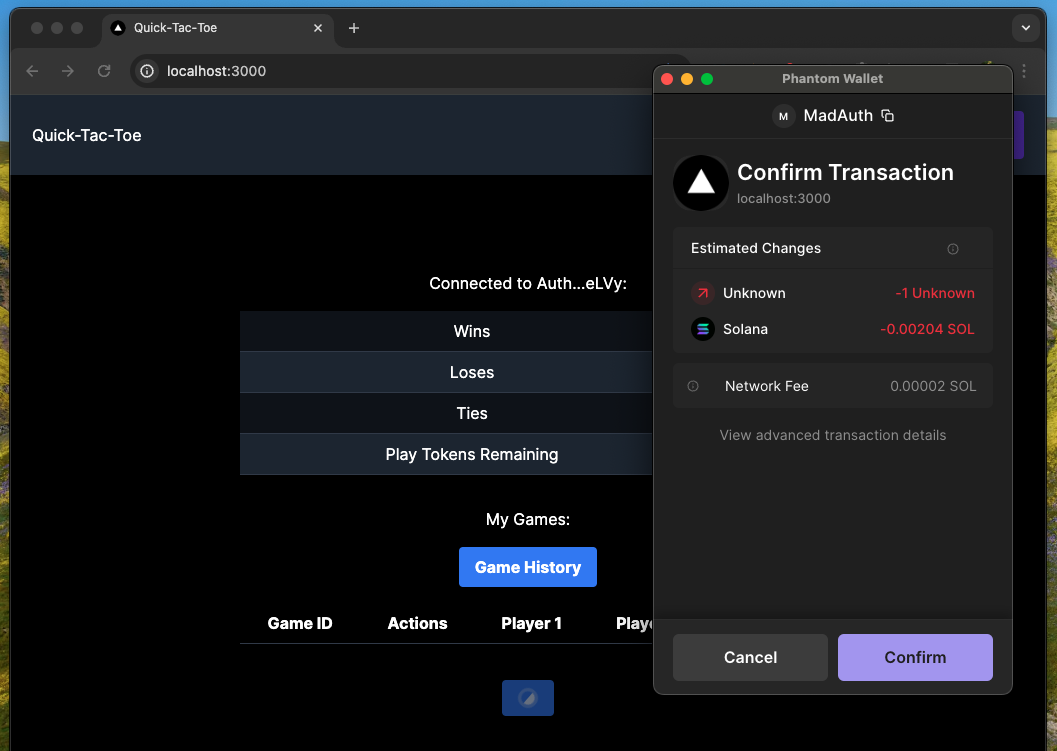
Task: Copy the MadAuth wallet address icon
Action: click(x=888, y=116)
